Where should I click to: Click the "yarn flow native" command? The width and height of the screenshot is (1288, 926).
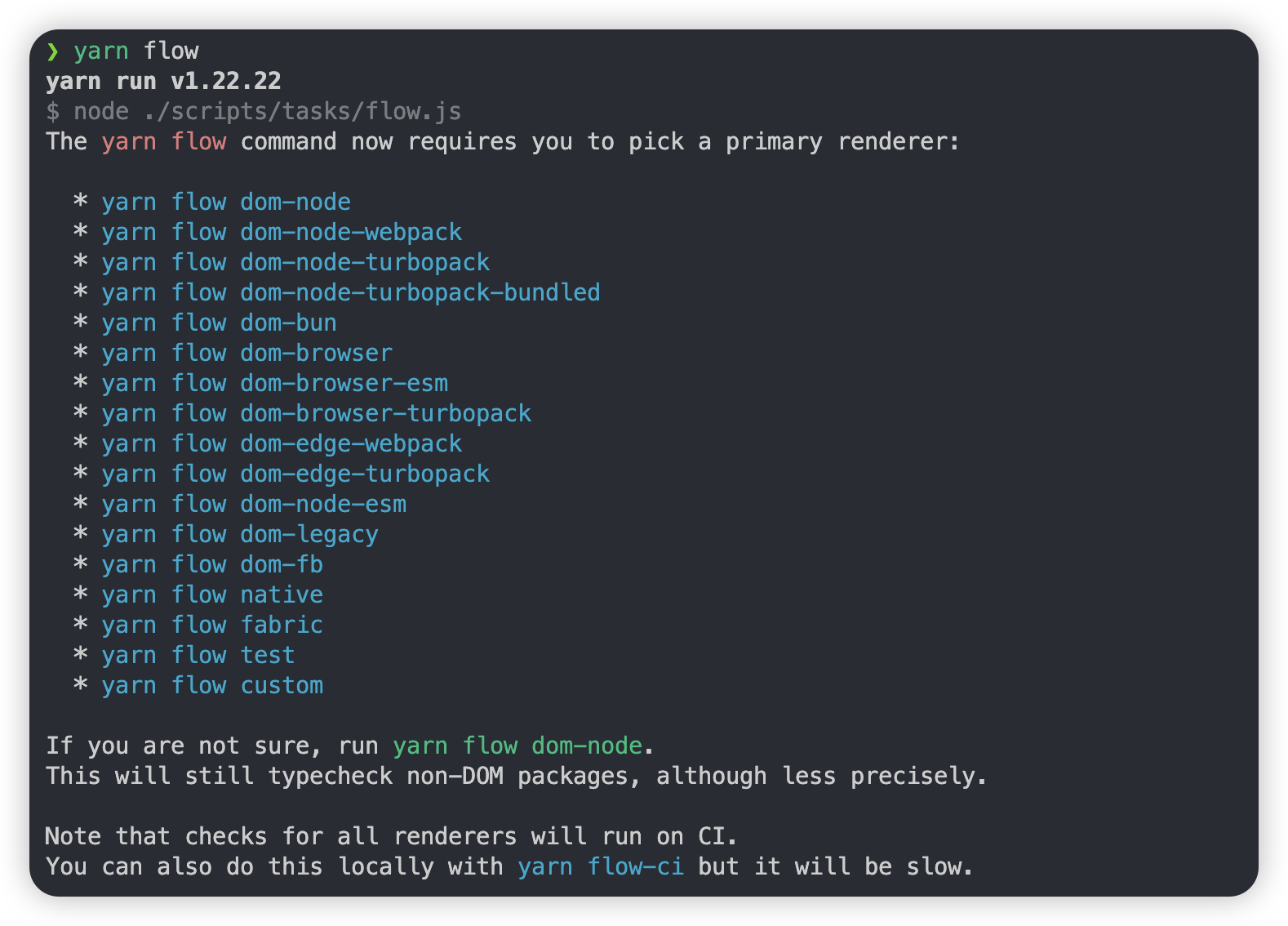coord(212,594)
